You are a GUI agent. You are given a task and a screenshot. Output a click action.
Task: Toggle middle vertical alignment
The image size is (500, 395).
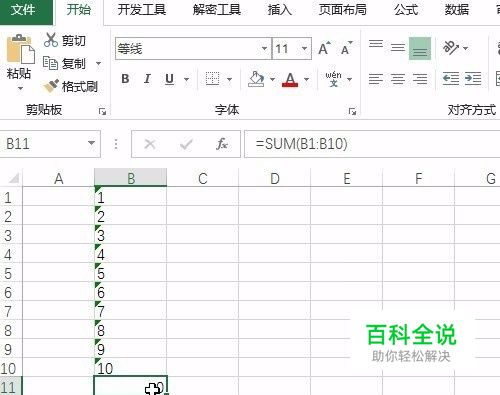398,48
